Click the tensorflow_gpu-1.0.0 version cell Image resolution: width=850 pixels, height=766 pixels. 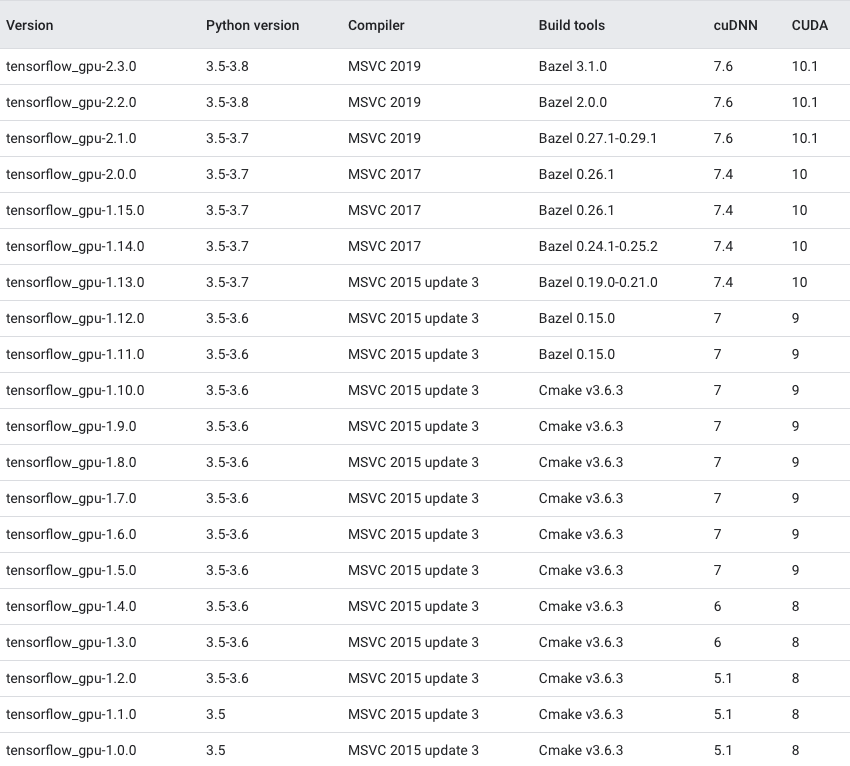click(x=71, y=750)
